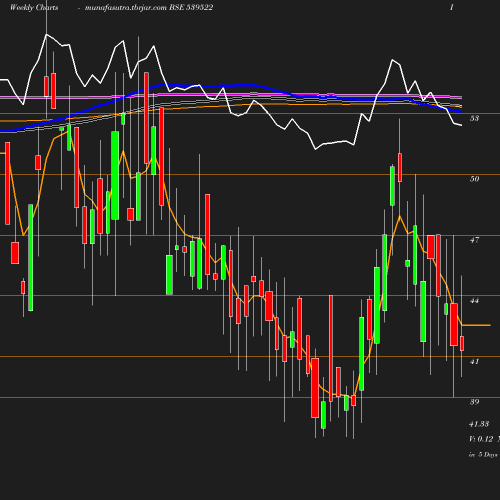Click the 44 price axis label
The height and width of the screenshot is (500, 500).
[474, 300]
